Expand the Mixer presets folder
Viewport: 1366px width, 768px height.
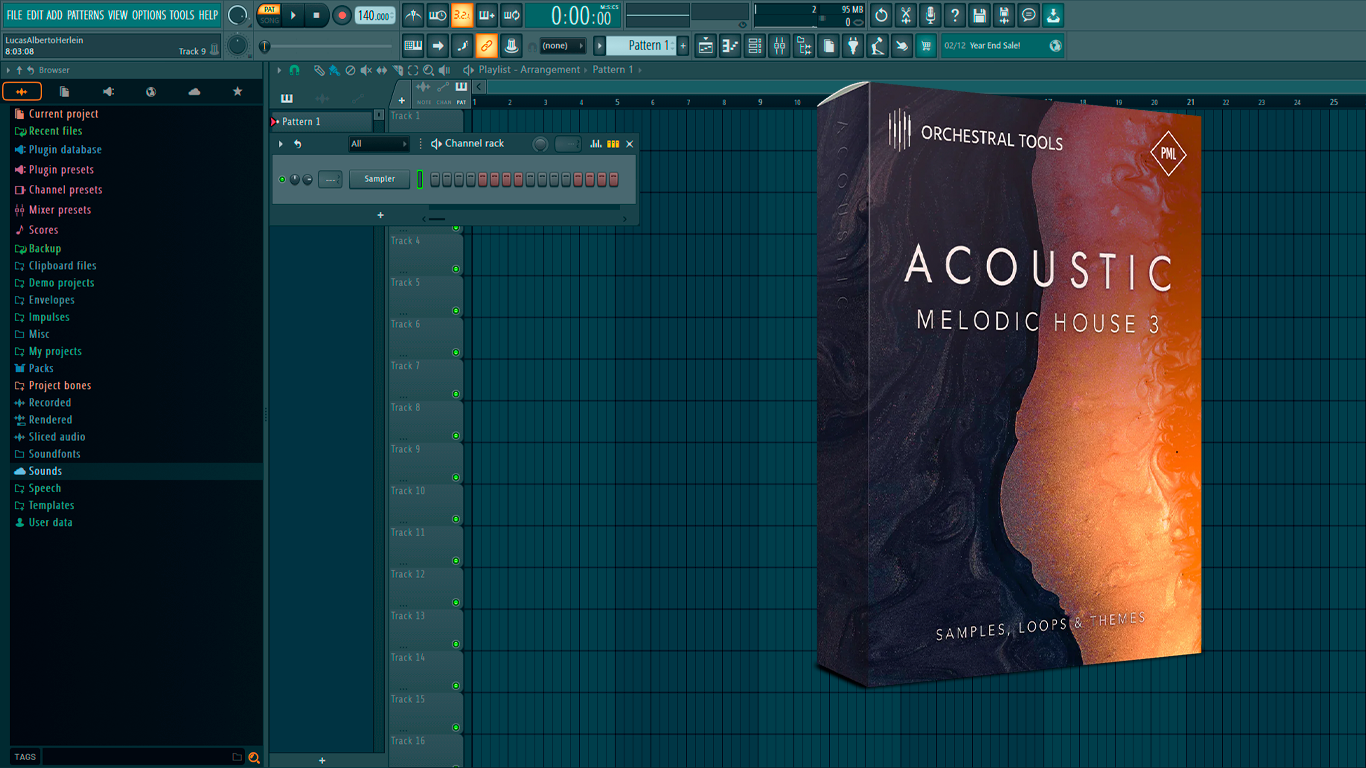pyautogui.click(x=60, y=210)
